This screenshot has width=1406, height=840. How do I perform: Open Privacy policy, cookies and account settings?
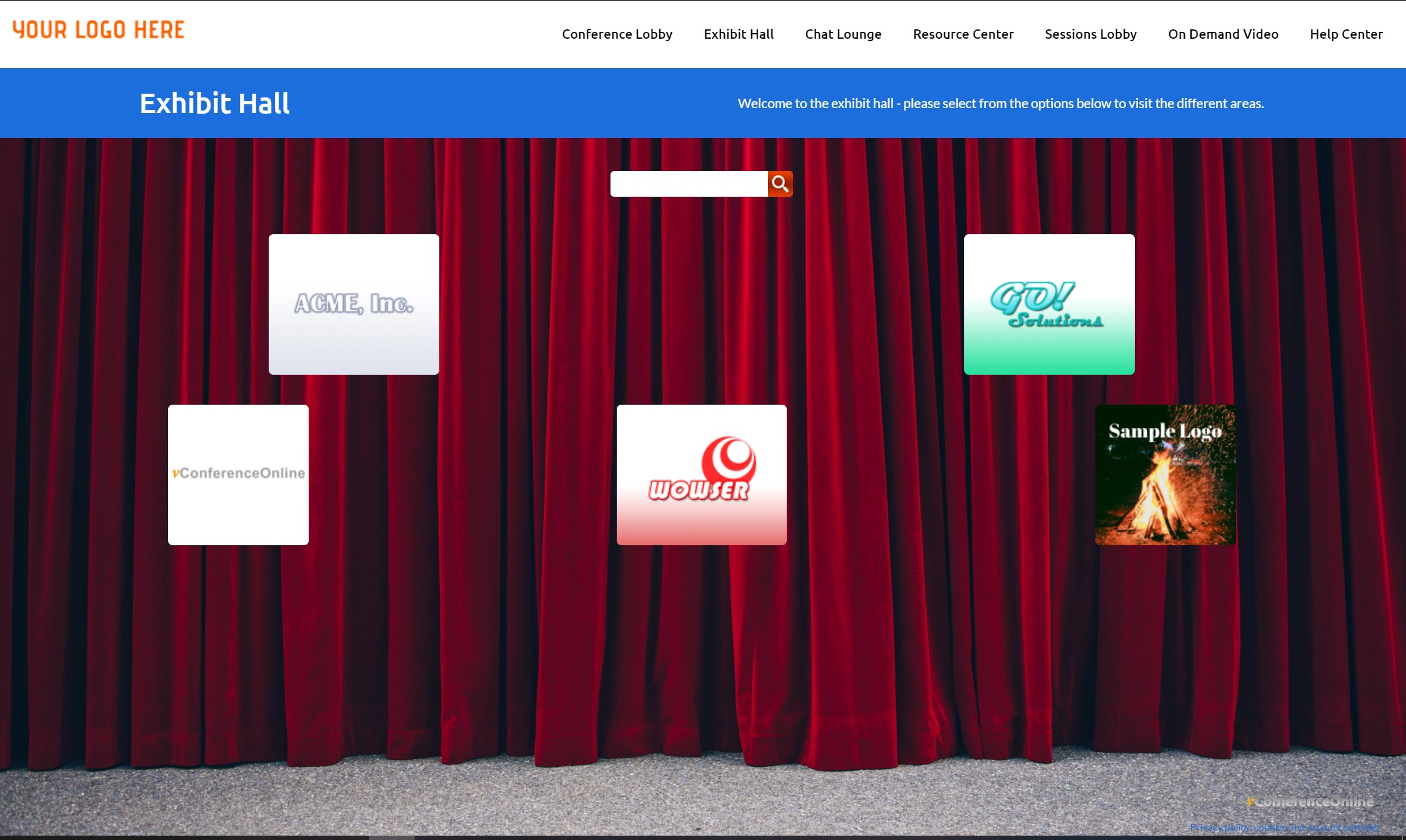(x=1284, y=828)
